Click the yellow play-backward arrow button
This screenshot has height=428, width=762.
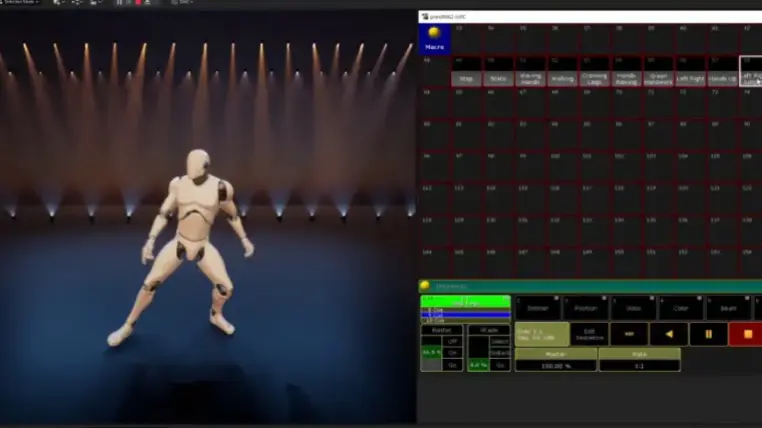[666, 334]
